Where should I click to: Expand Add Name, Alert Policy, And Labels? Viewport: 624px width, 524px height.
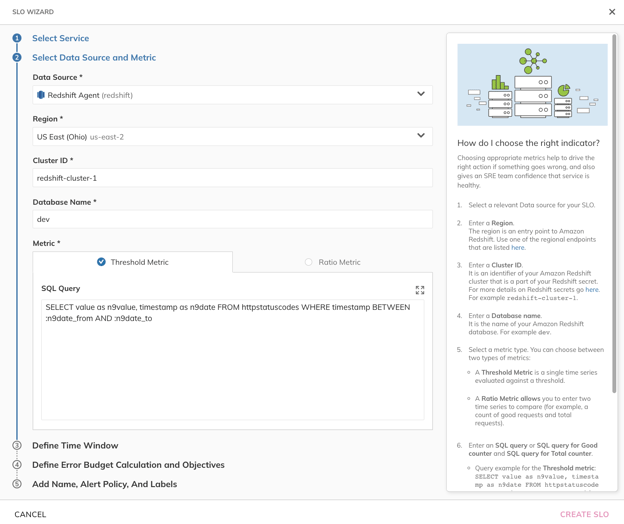tap(105, 484)
